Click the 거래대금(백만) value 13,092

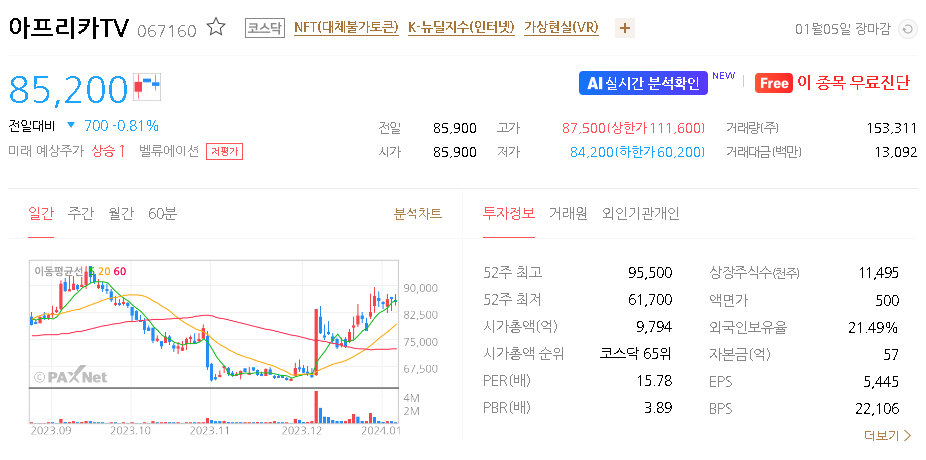click(x=895, y=152)
